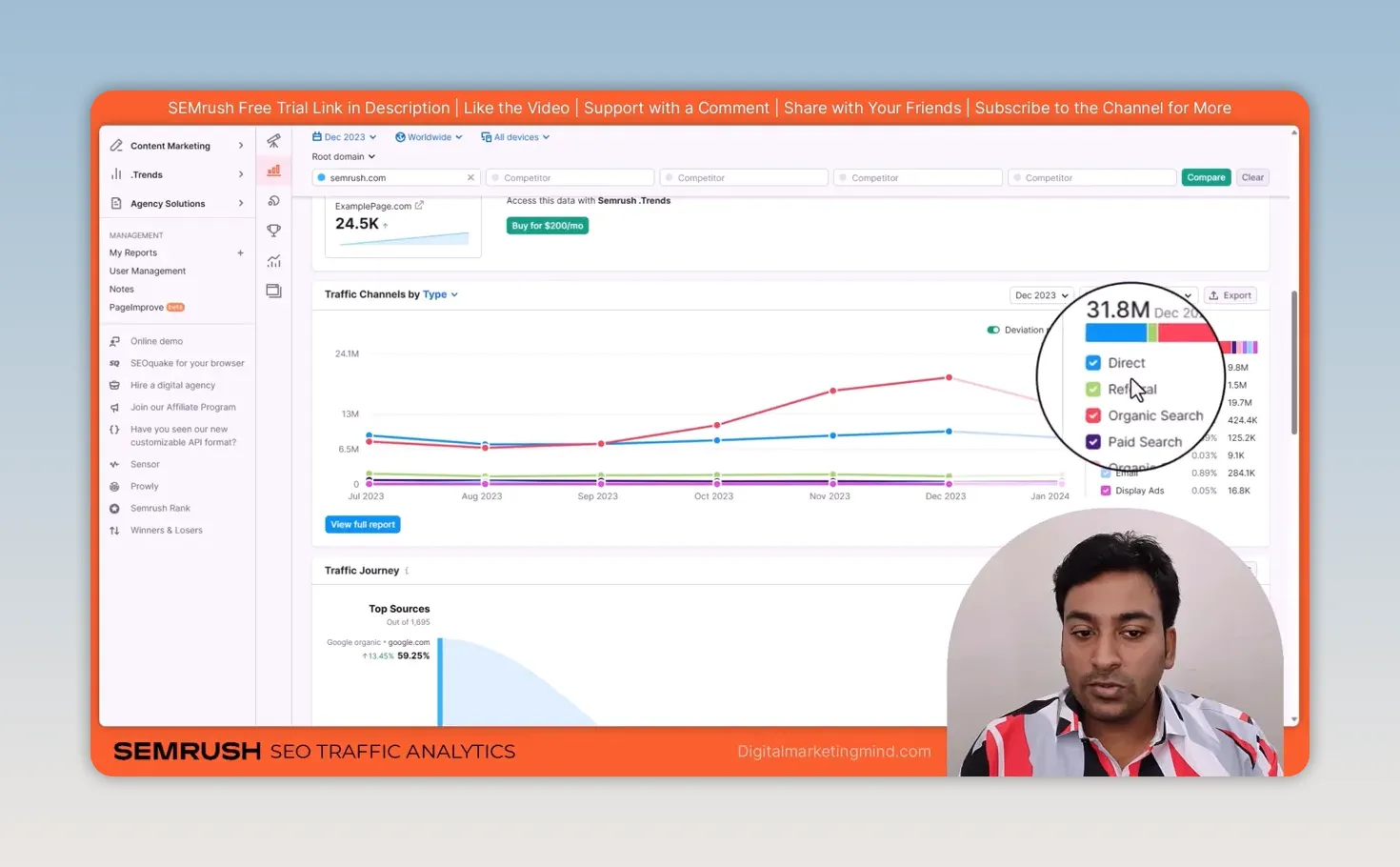Open the All devices dropdown
This screenshot has height=867, width=1400.
click(515, 137)
